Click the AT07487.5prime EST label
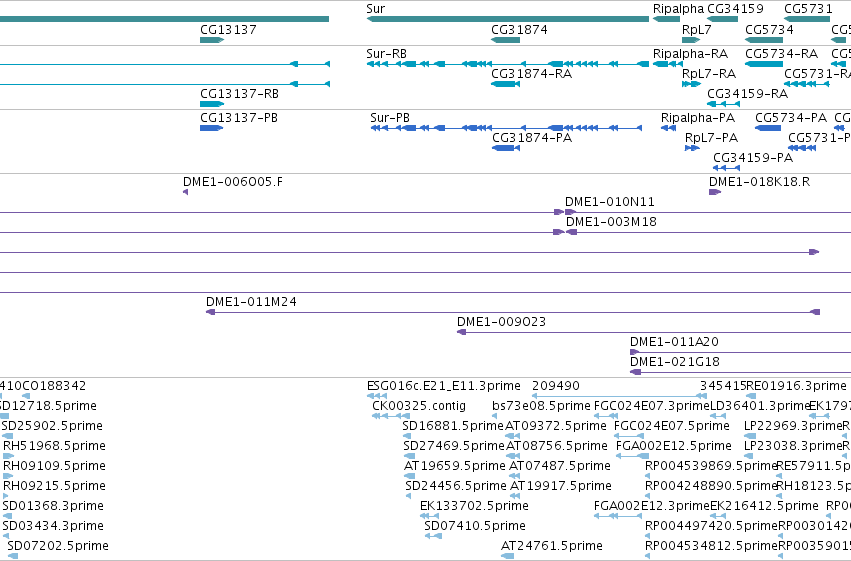Screen dimensions: 851x561 pos(560,466)
